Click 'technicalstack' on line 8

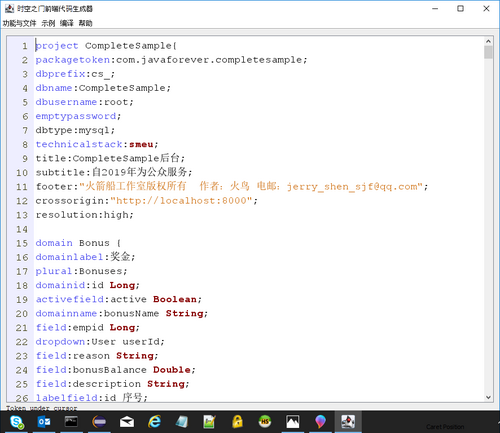pyautogui.click(x=79, y=144)
